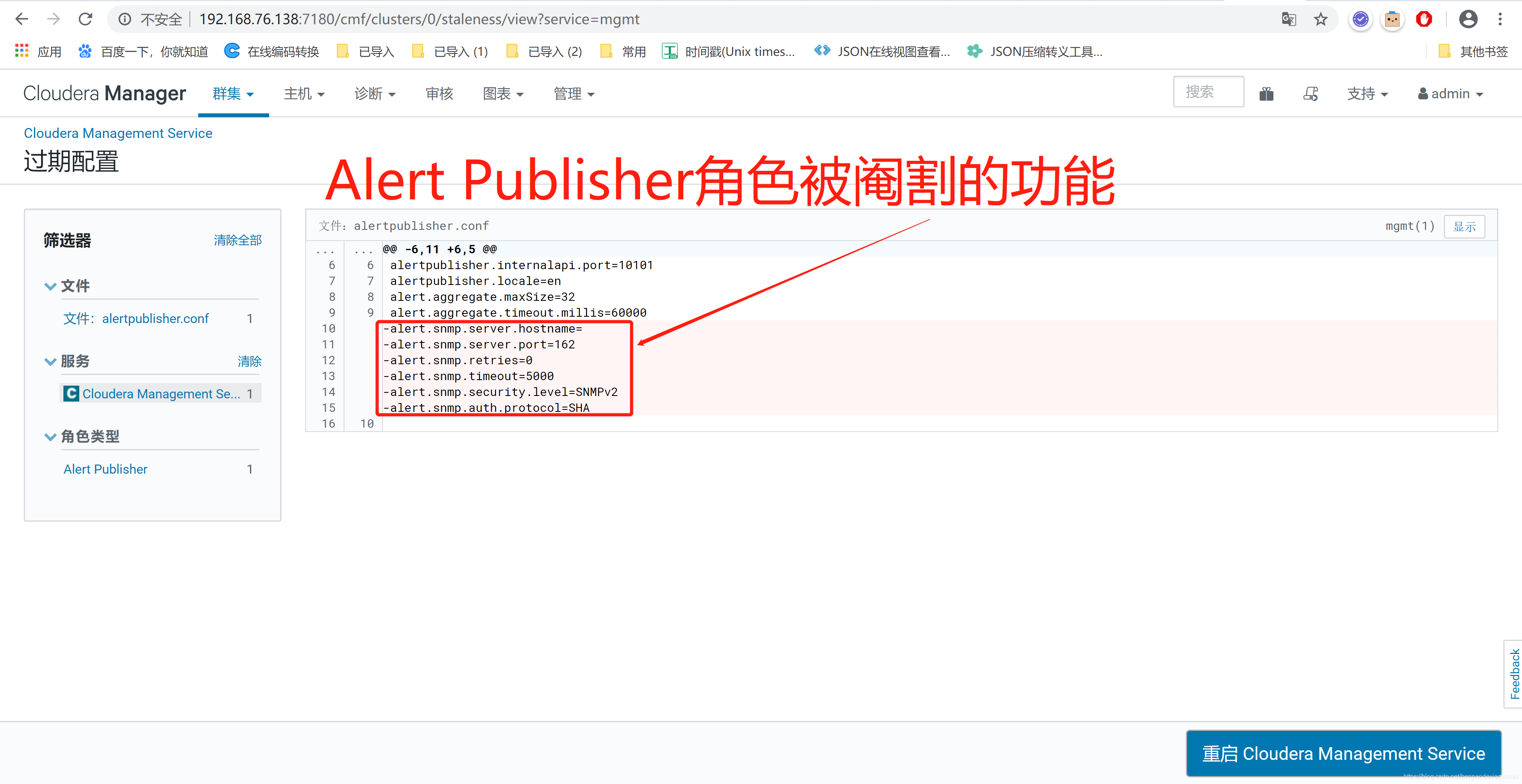
Task: Bookmark page with the star icon
Action: tap(1321, 19)
